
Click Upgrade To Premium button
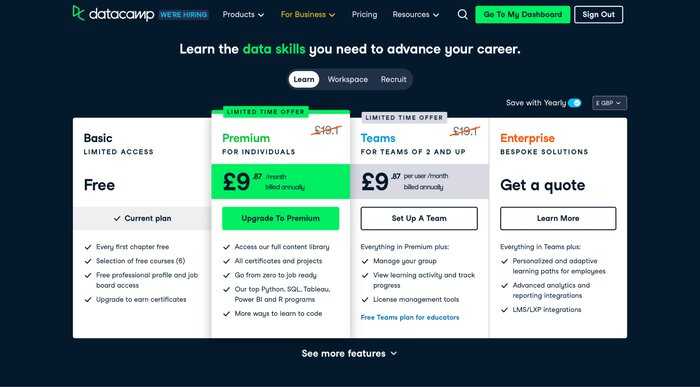280,218
